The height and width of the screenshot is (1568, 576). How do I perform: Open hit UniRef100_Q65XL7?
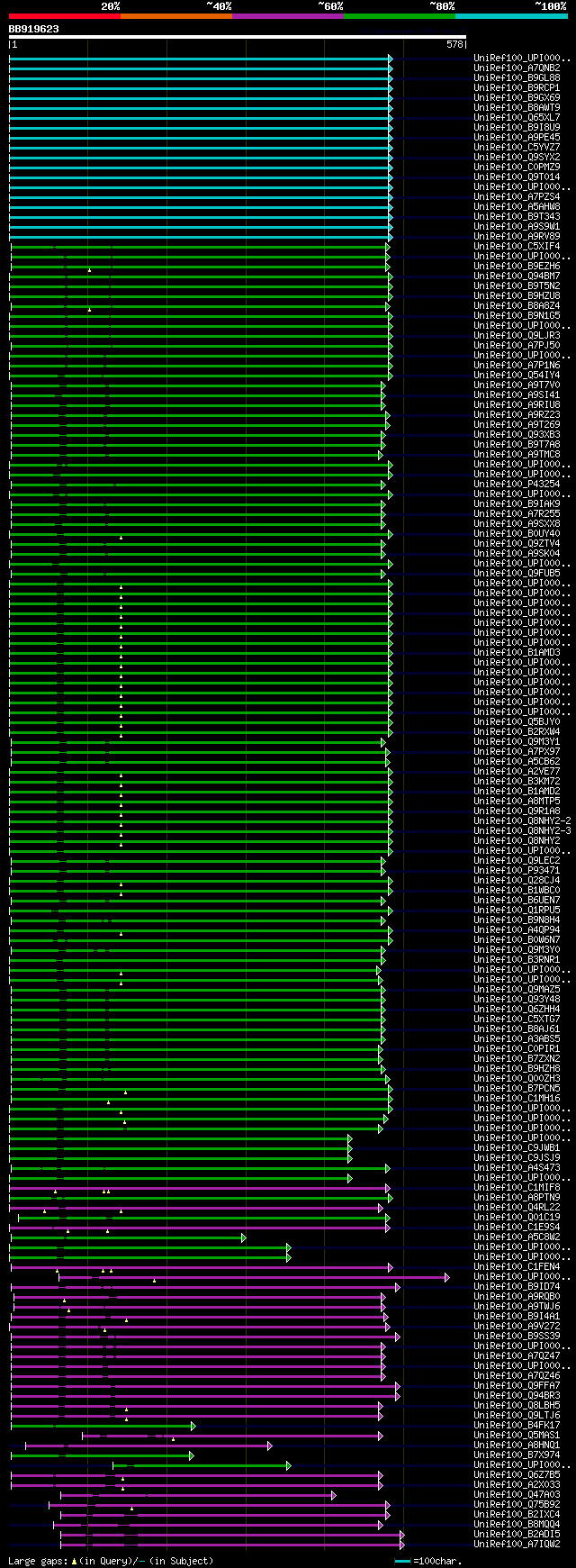(x=517, y=117)
